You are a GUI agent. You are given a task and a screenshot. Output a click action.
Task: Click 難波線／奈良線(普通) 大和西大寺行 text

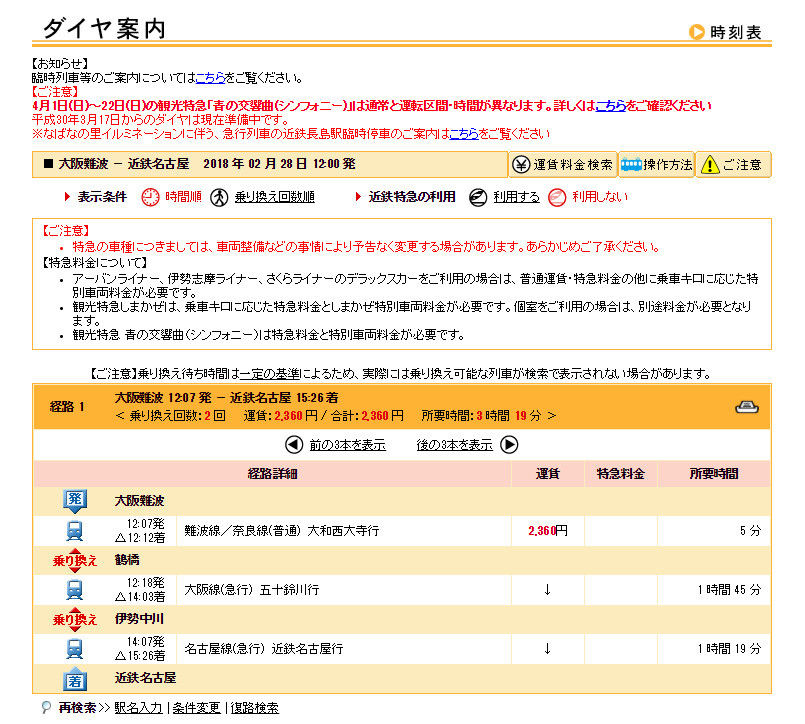(281, 531)
